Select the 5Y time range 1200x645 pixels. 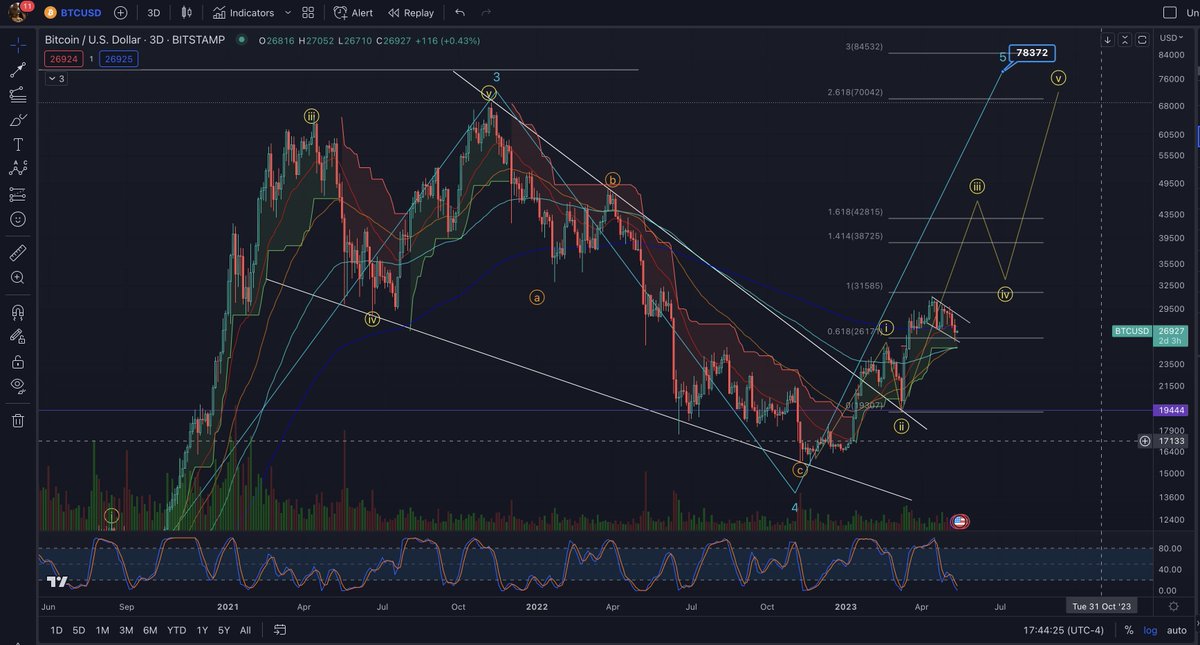coord(224,630)
